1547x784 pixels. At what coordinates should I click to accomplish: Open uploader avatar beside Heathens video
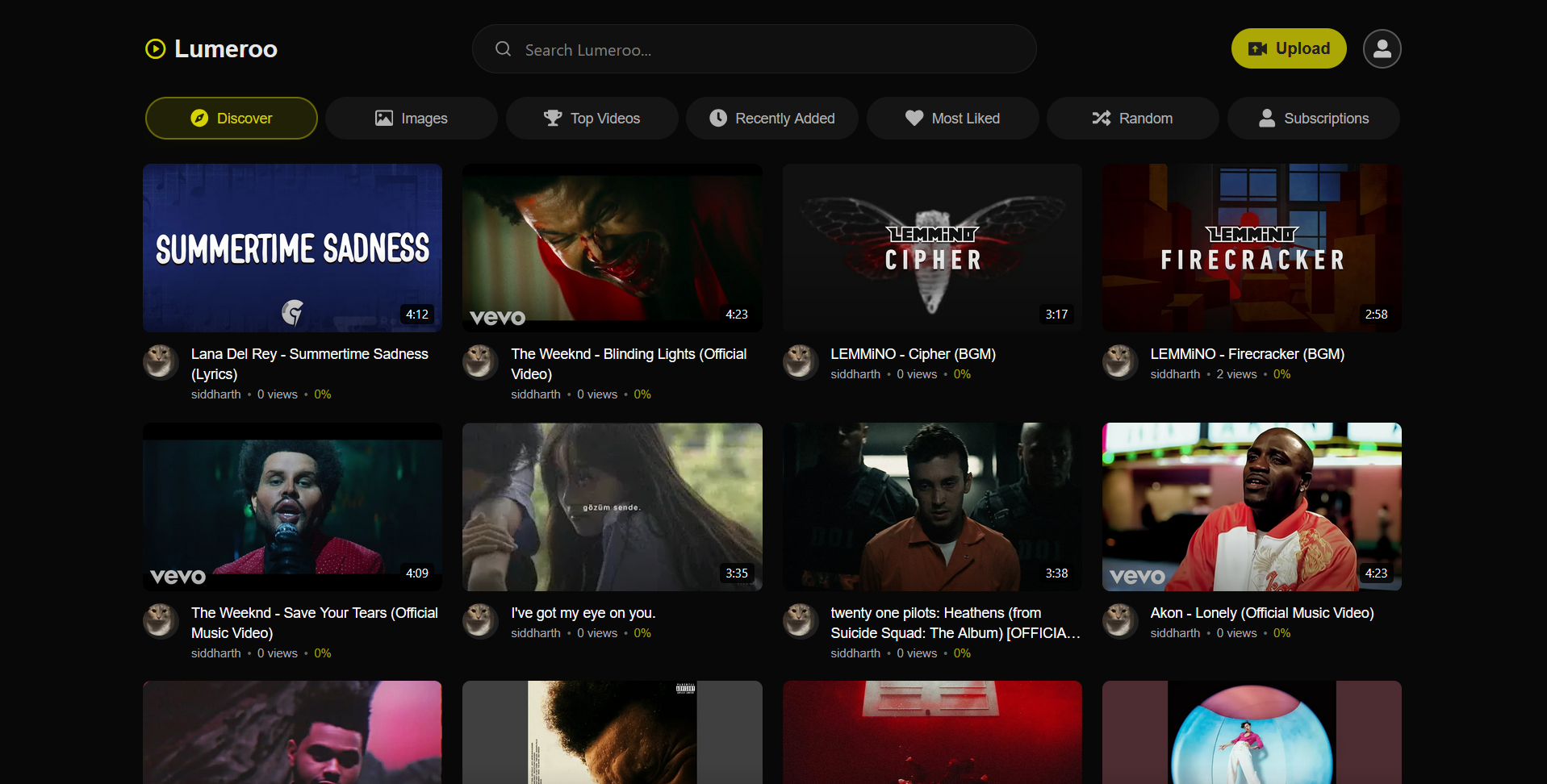(801, 620)
